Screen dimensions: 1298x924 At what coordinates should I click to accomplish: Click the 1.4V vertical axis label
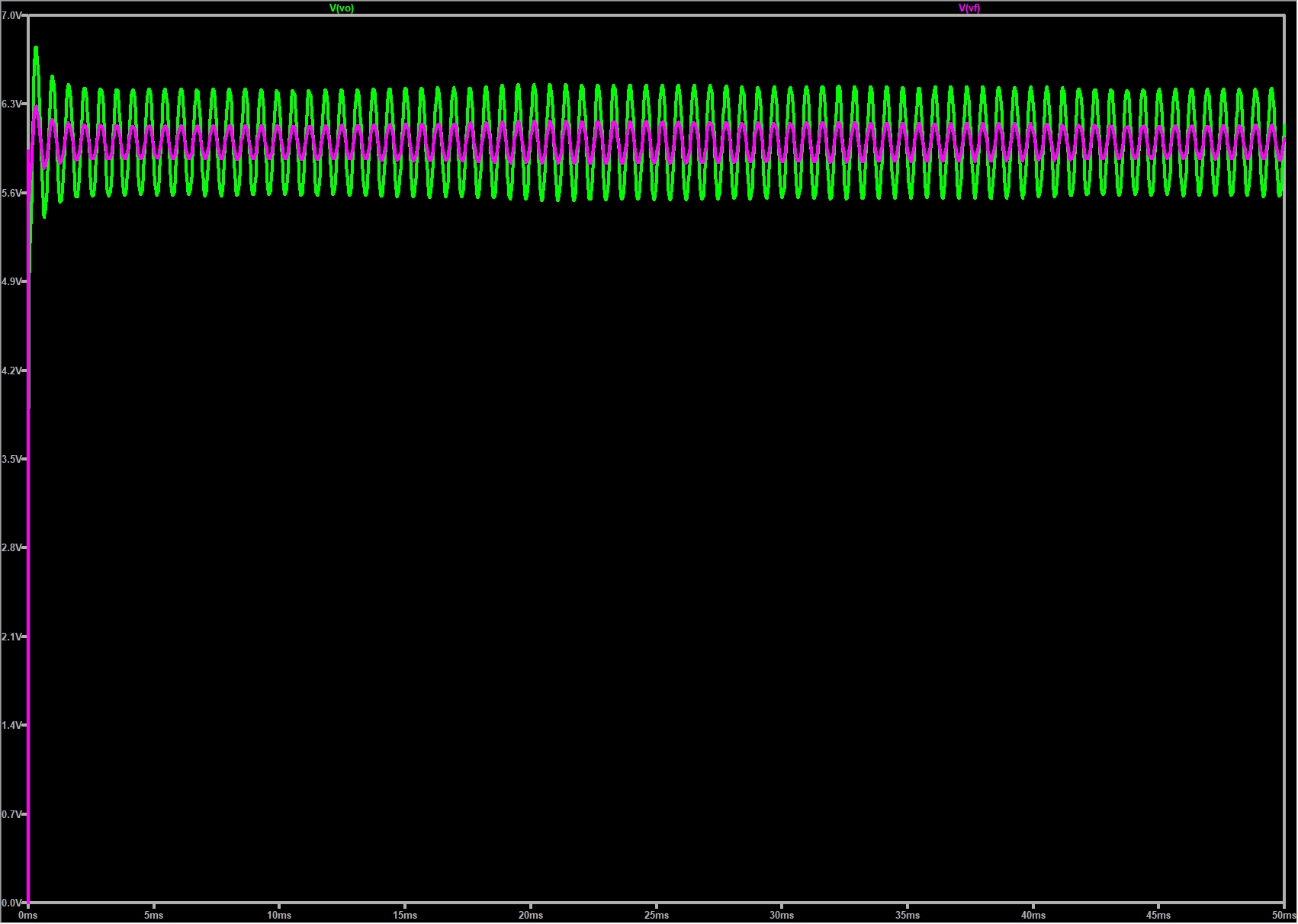[11, 725]
